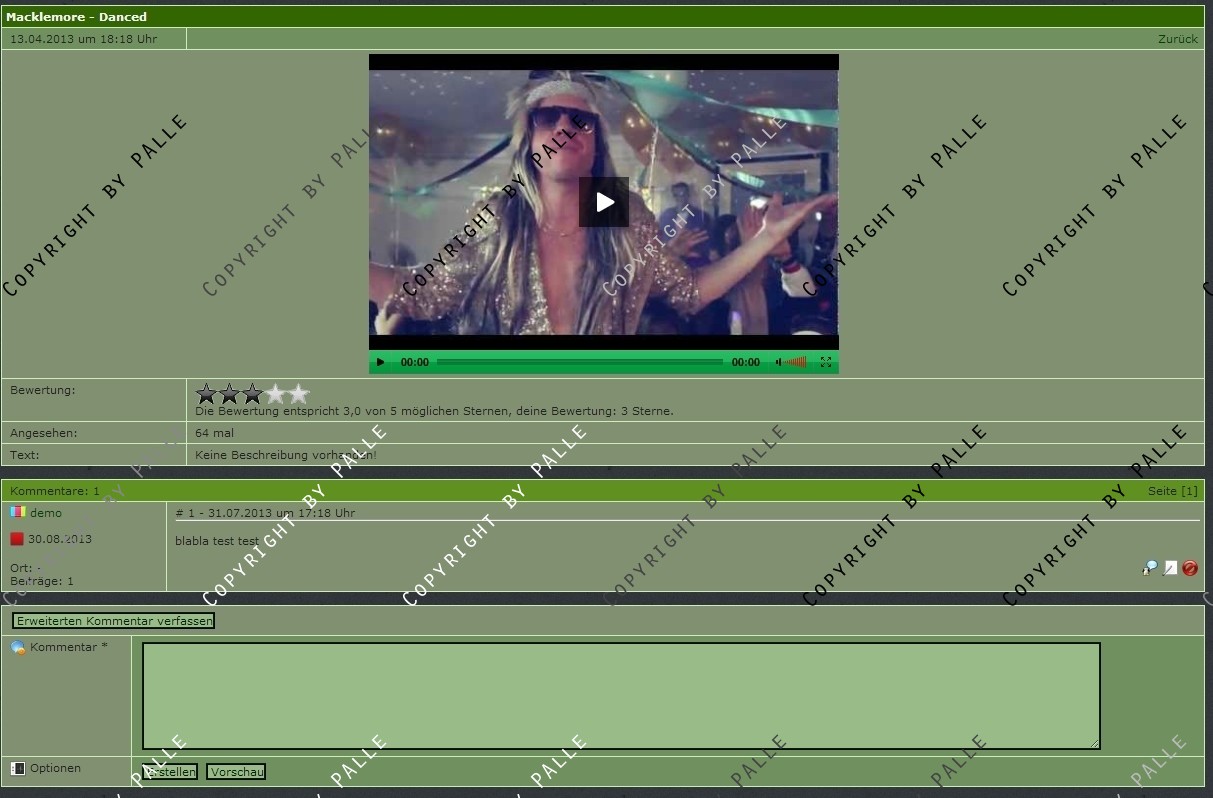
Task: Click the video seek progress bar
Action: (580, 362)
